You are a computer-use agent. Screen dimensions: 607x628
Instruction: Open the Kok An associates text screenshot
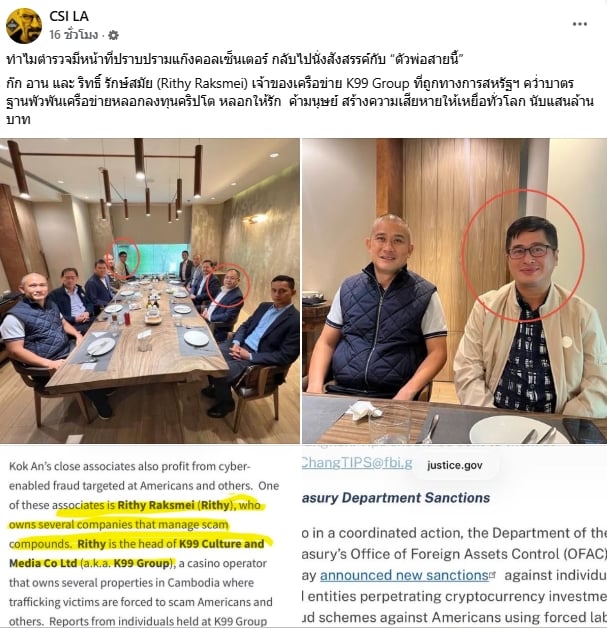(150, 536)
